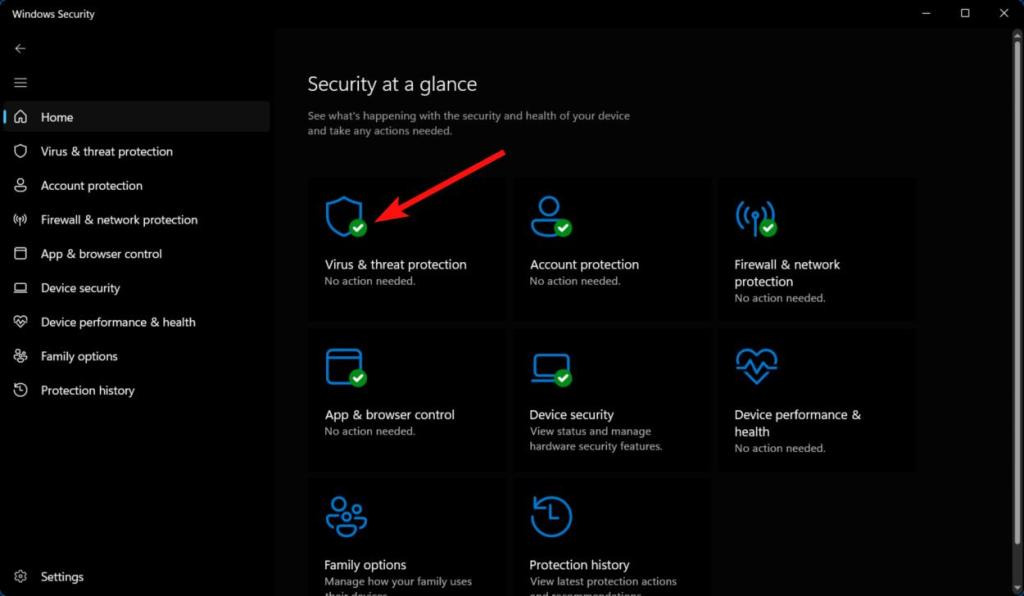
Task: Click the 'Security at a glance' heading
Action: coord(392,84)
